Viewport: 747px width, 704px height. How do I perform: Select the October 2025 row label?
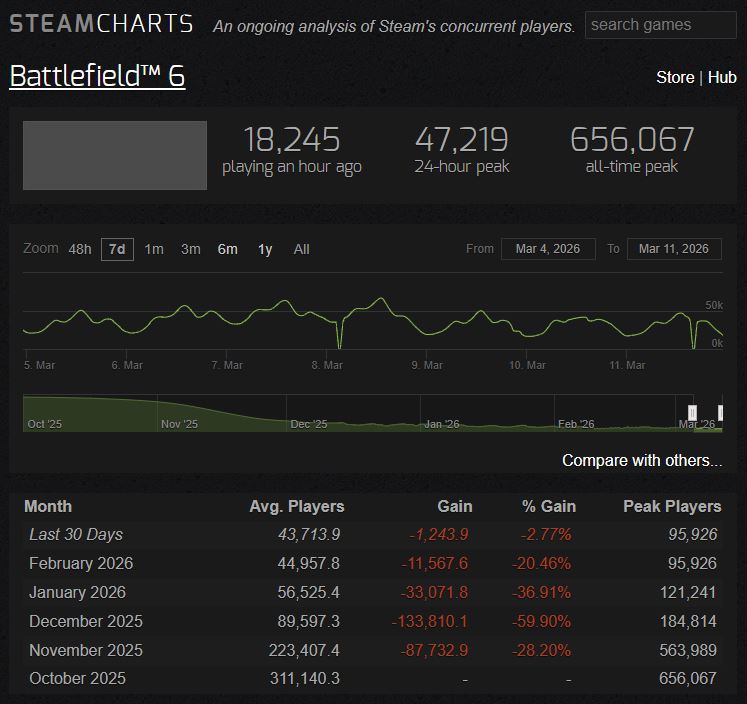(77, 678)
